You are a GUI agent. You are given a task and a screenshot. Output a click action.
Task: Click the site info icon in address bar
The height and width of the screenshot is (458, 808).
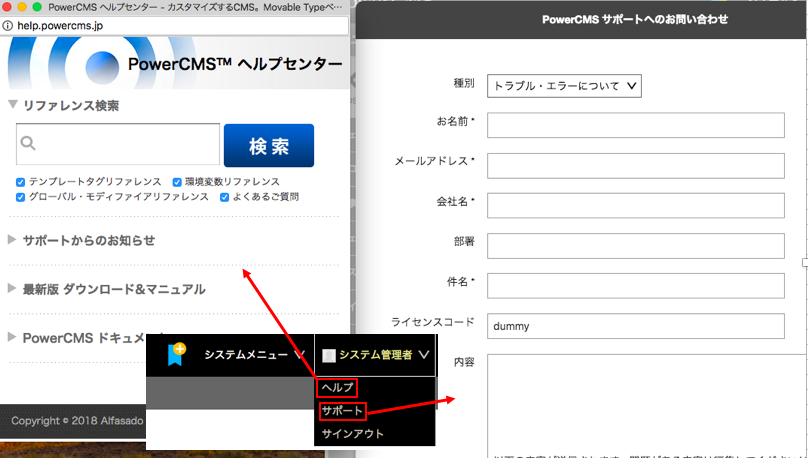[x=8, y=25]
